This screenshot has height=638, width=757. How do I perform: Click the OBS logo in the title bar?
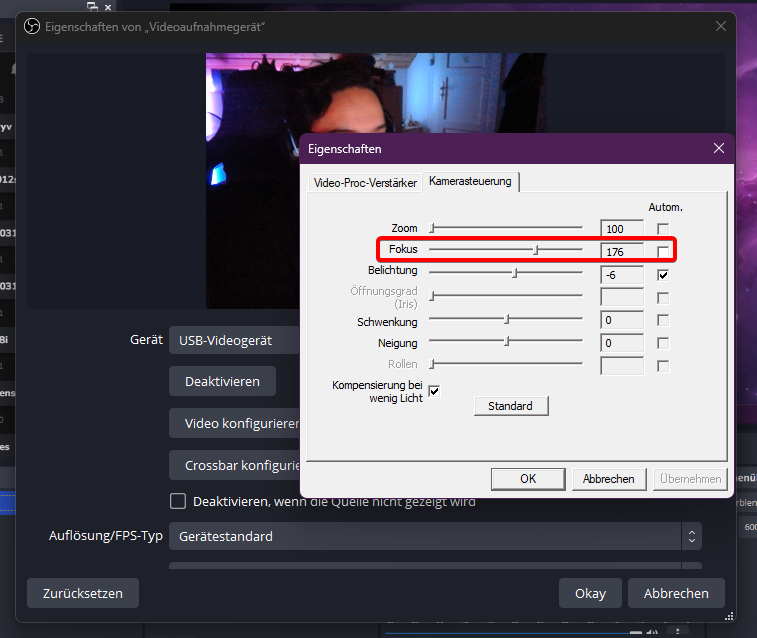tap(31, 27)
